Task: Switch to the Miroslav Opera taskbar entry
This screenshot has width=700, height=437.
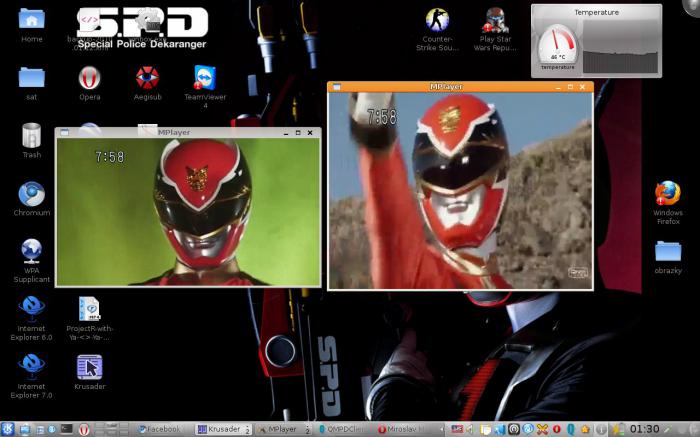Action: (x=402, y=429)
